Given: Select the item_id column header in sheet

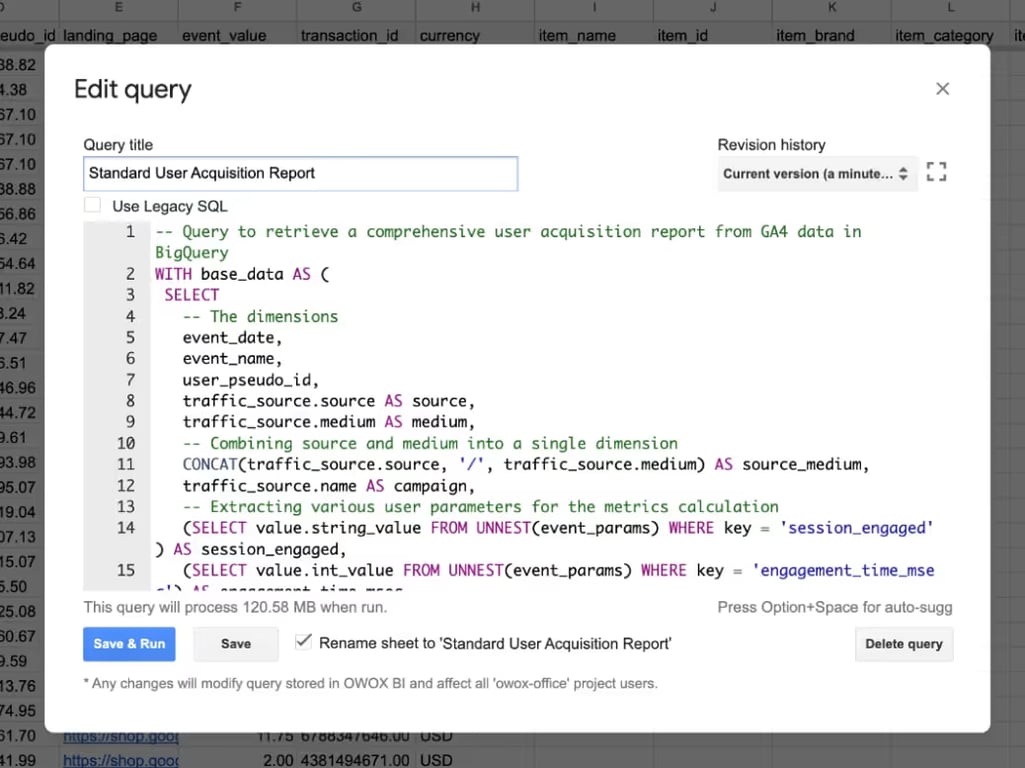Looking at the screenshot, I should [682, 35].
